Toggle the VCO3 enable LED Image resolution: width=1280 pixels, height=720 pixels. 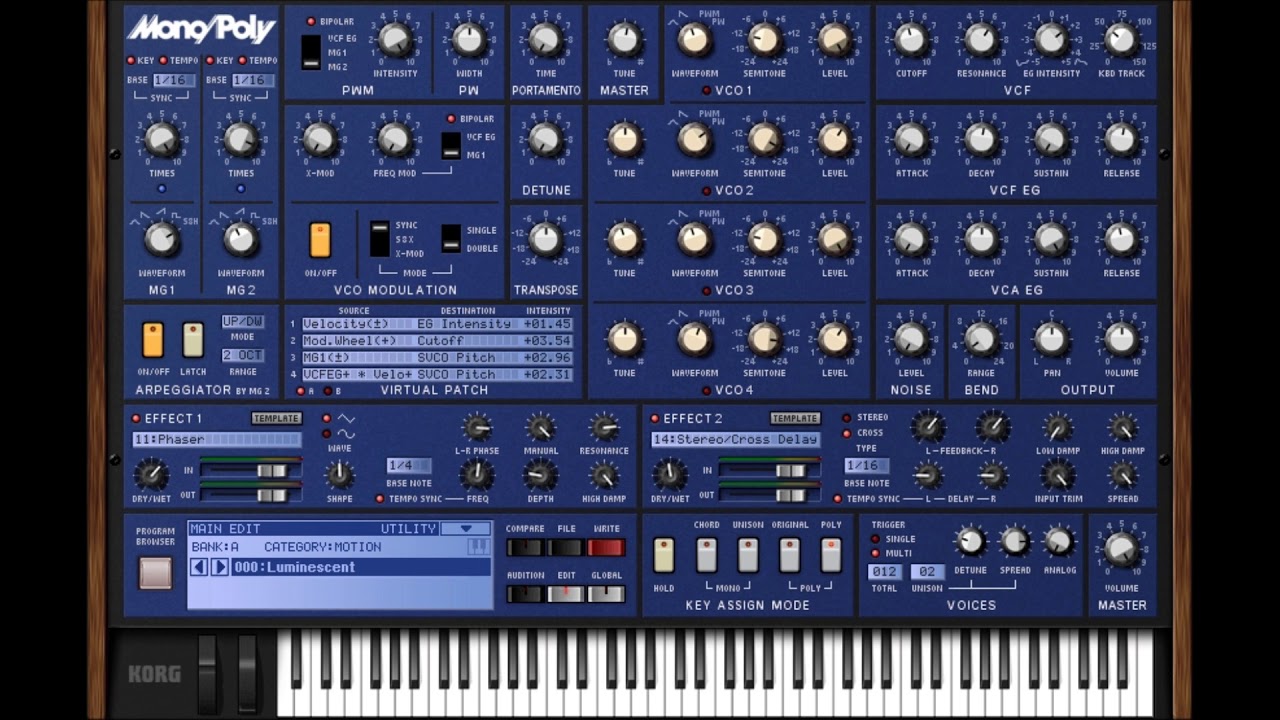tap(706, 291)
